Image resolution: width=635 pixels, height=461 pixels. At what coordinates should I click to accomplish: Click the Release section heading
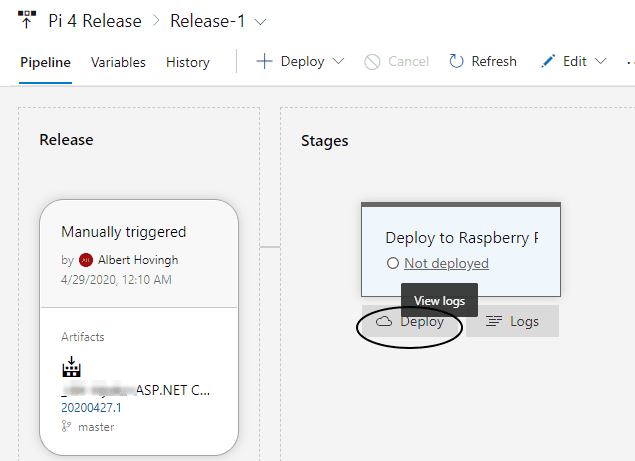pyautogui.click(x=66, y=140)
